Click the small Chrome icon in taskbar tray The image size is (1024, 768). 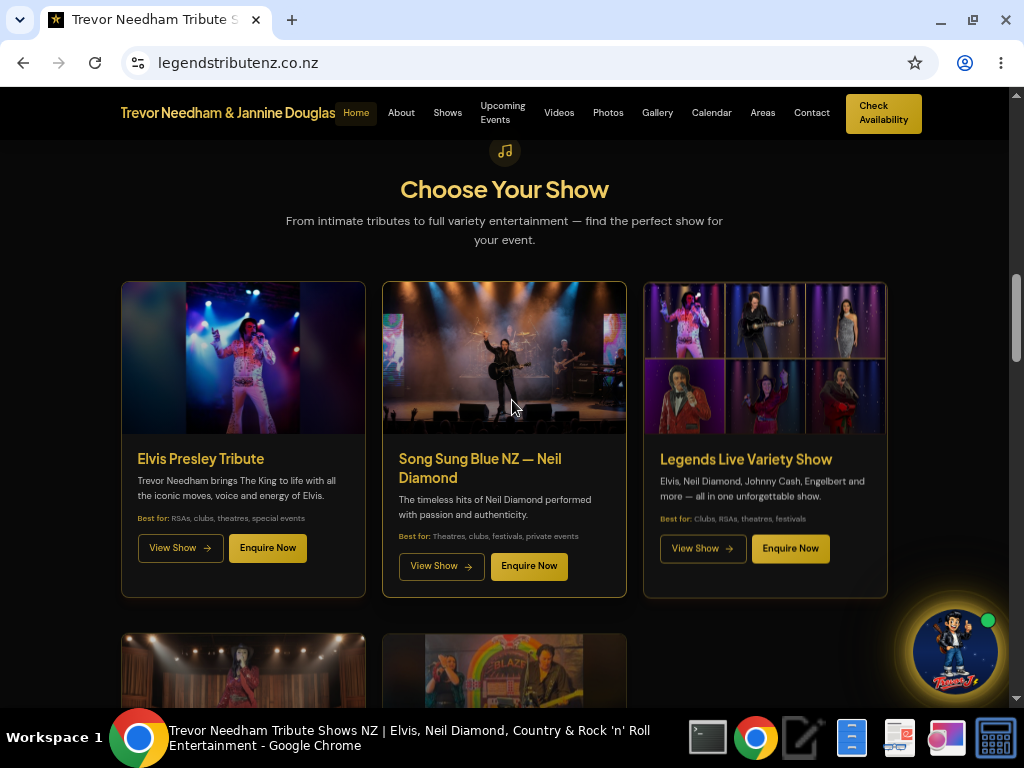[x=756, y=738]
